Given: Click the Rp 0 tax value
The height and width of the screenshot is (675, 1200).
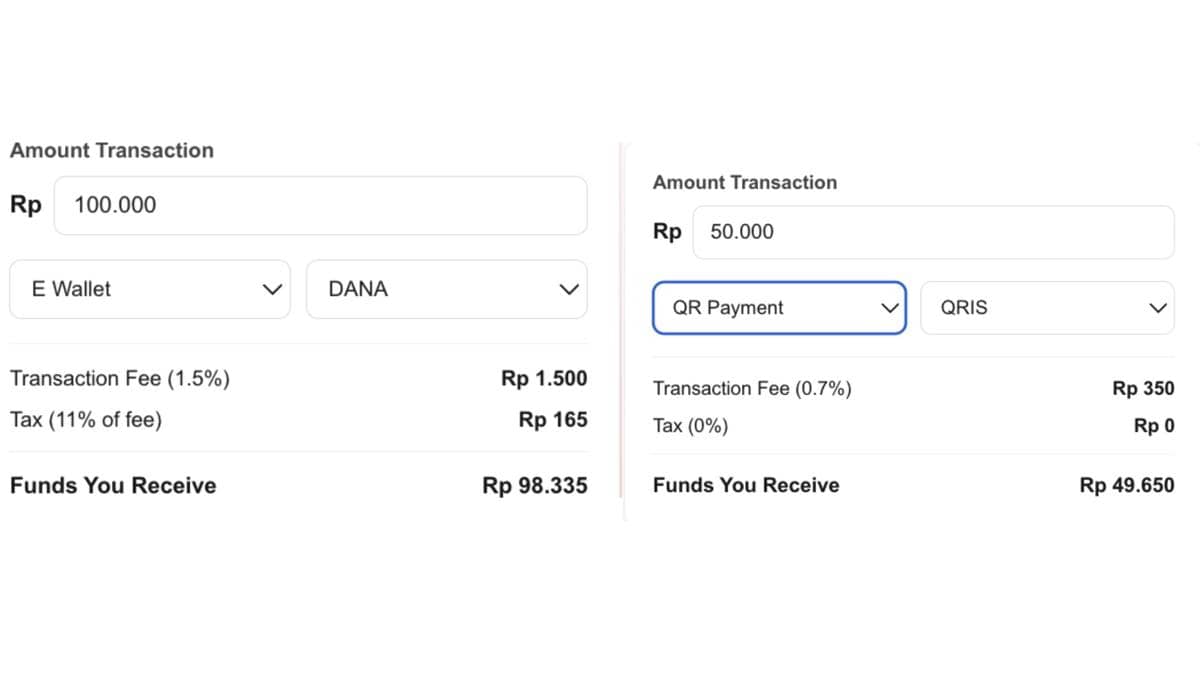Looking at the screenshot, I should (x=1154, y=426).
